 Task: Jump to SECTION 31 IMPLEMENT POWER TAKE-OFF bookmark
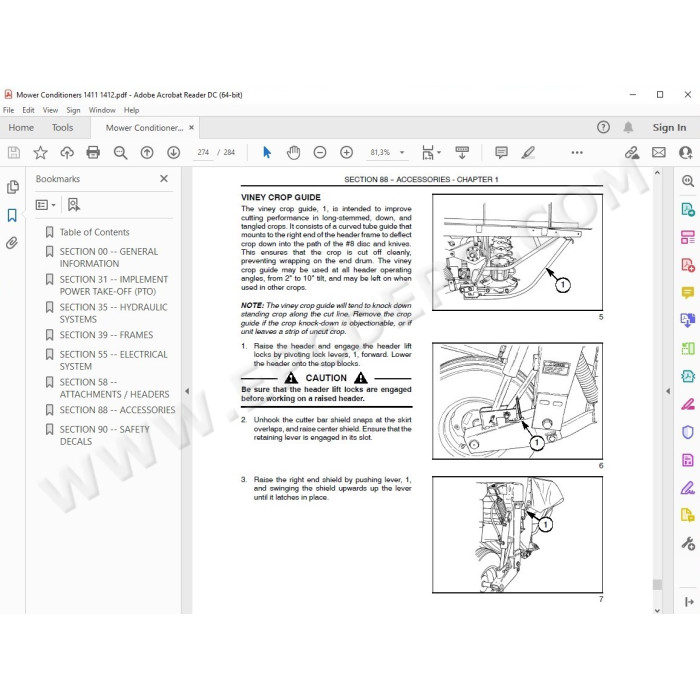[113, 285]
